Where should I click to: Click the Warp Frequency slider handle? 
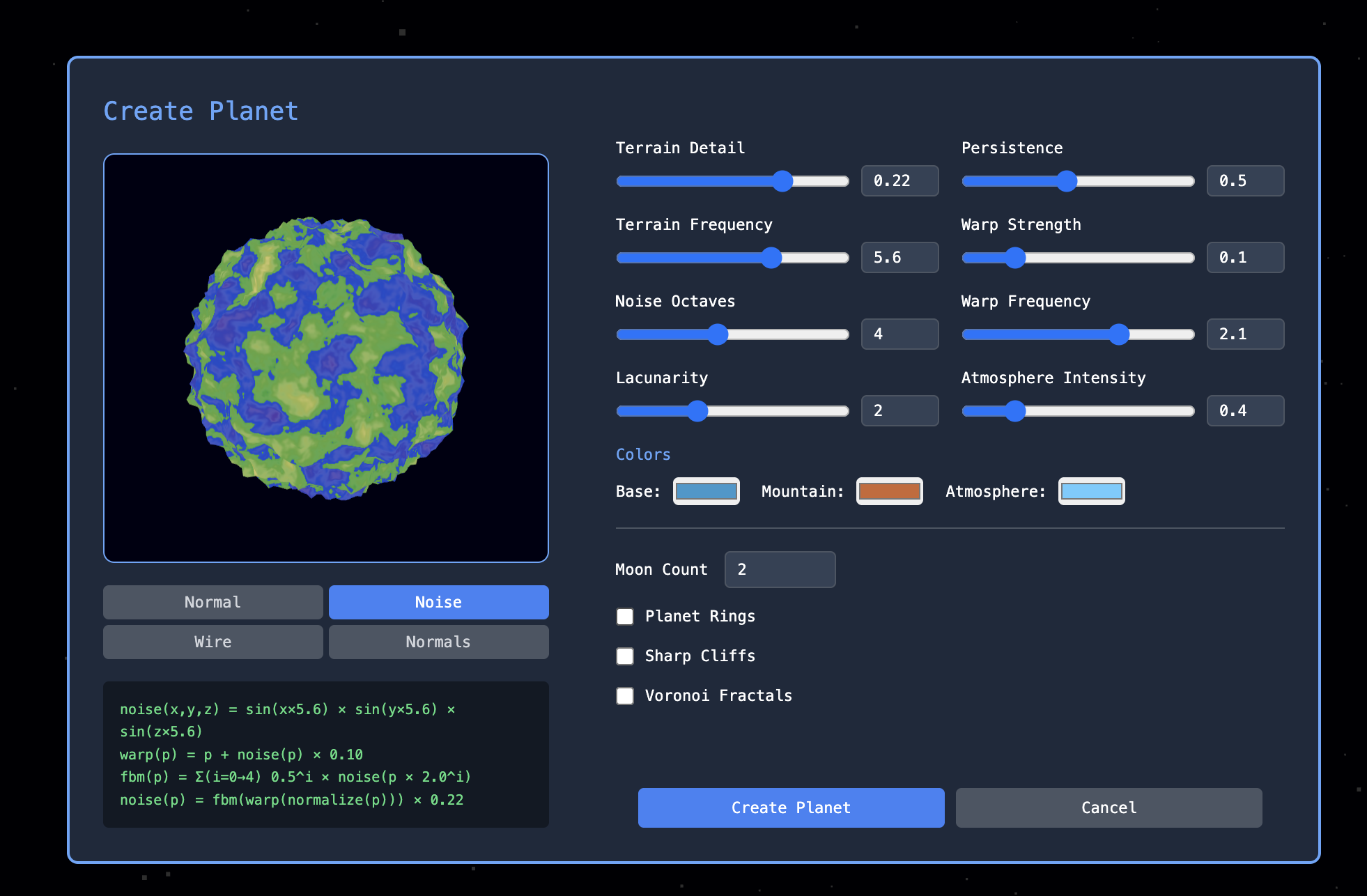point(1118,334)
